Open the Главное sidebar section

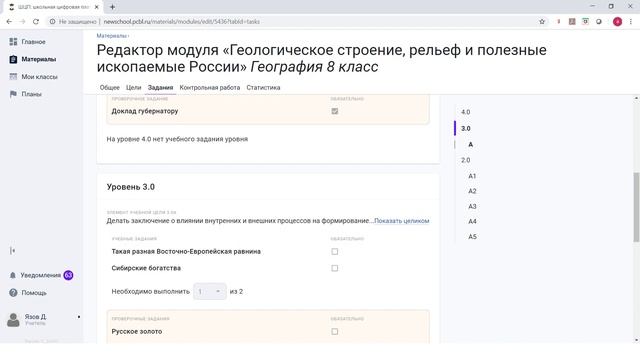(27, 42)
